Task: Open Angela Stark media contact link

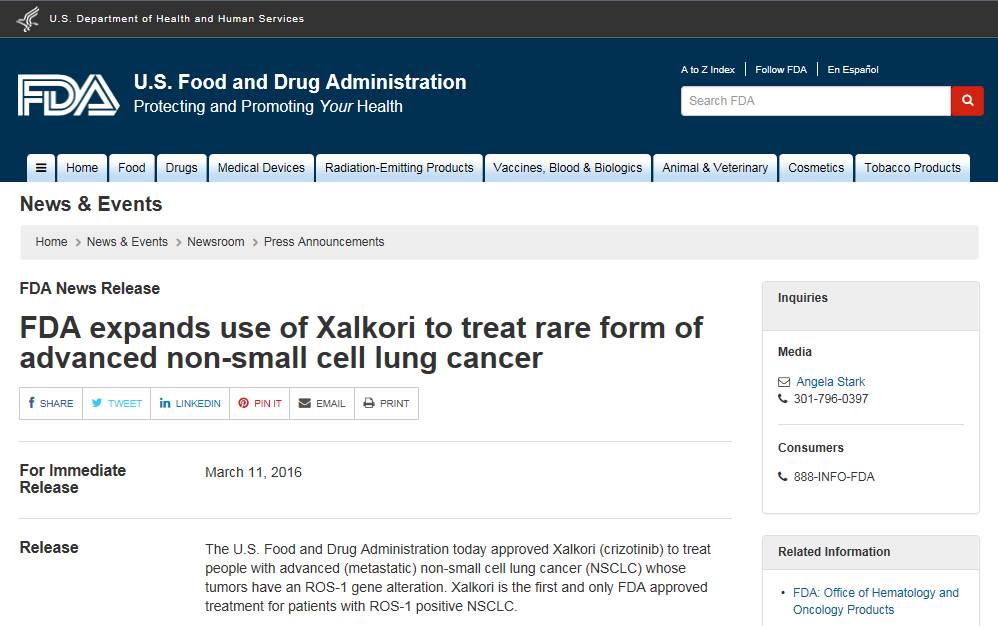Action: click(830, 382)
